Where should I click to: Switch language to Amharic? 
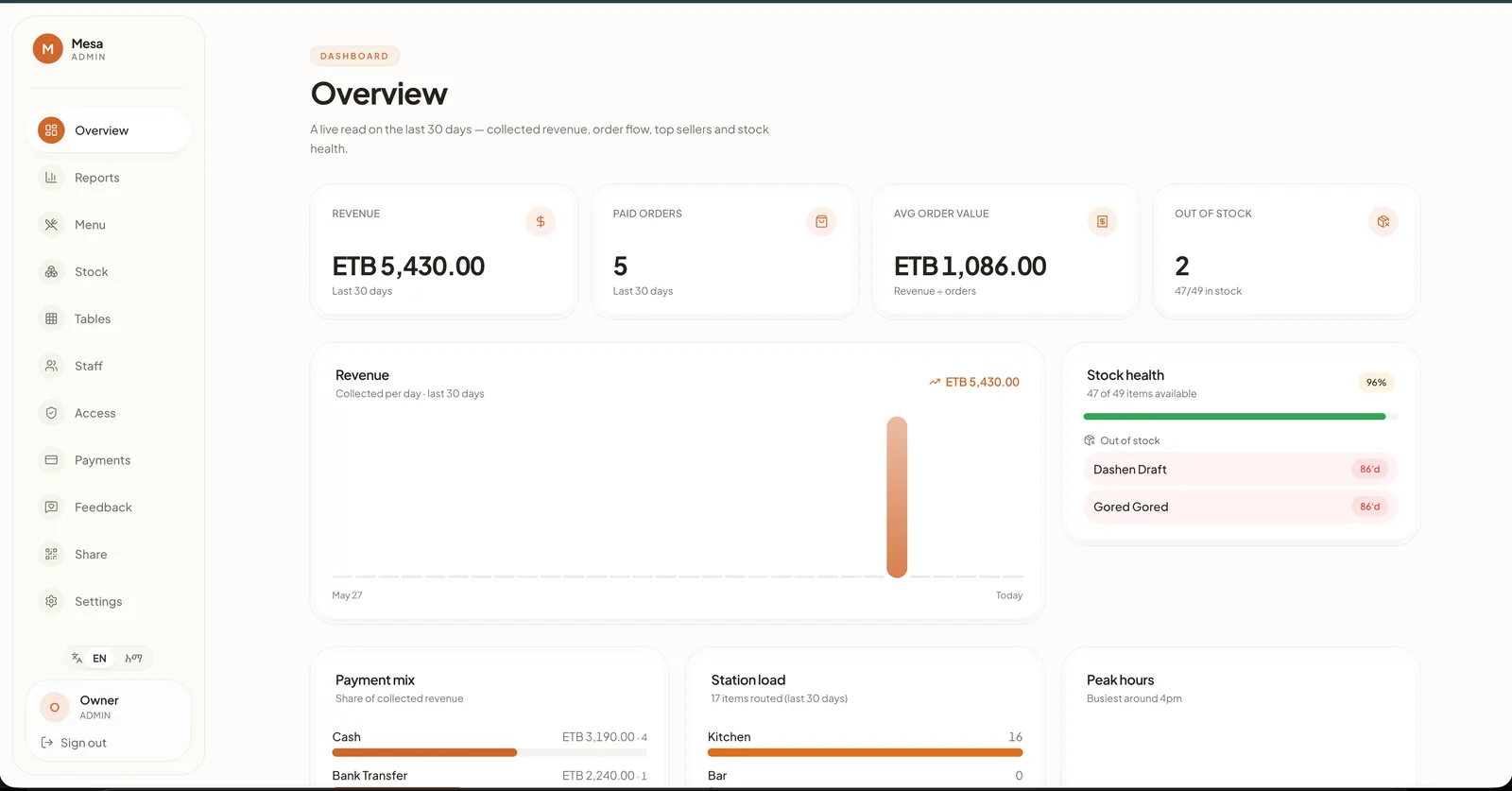133,659
